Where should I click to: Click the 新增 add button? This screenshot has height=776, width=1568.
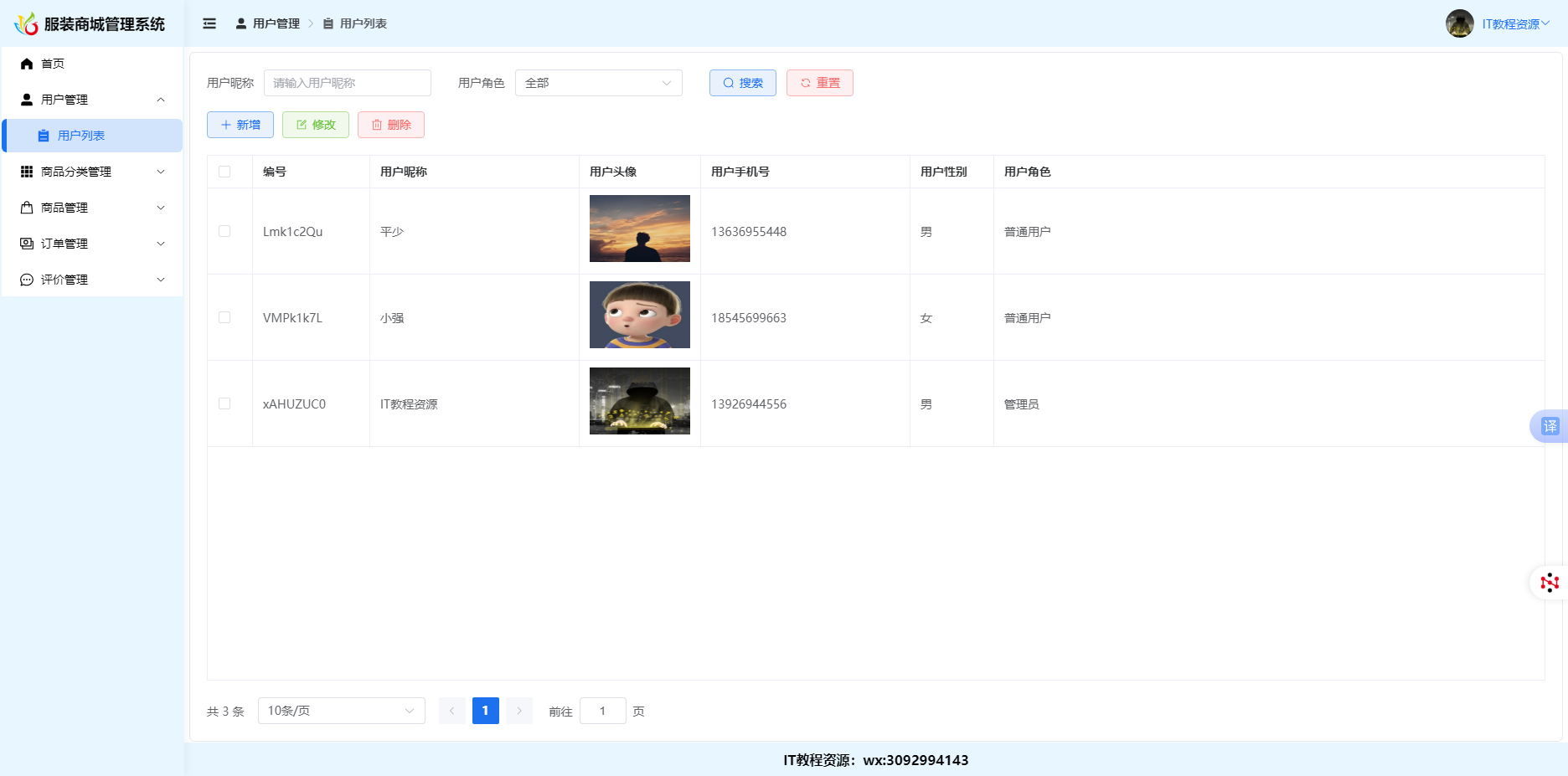point(240,125)
